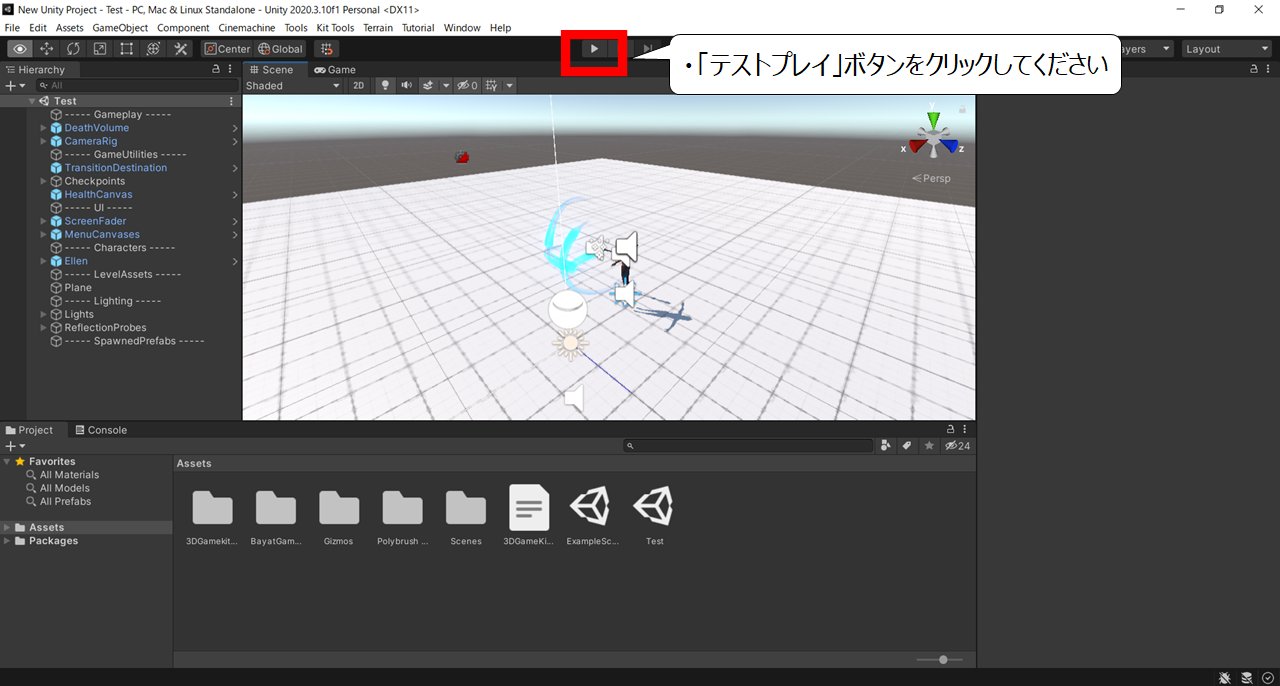Expand the DeathVolume object
The width and height of the screenshot is (1280, 686).
point(43,128)
